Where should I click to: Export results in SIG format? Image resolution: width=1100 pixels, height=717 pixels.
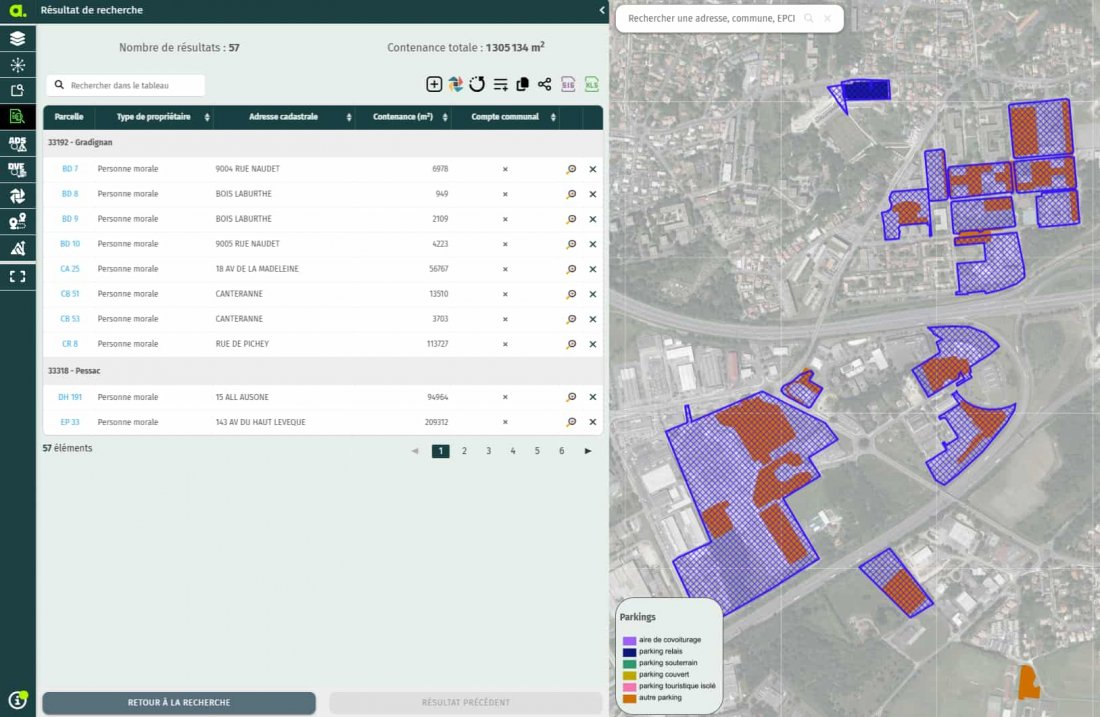pos(568,85)
